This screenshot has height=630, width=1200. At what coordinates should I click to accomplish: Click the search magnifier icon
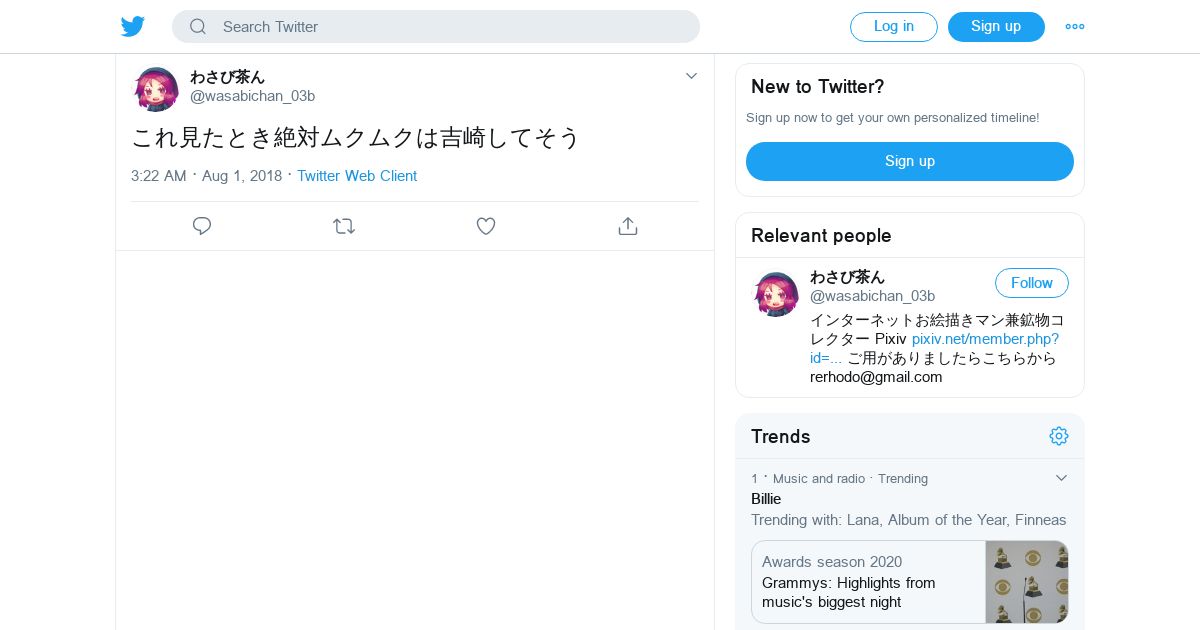coord(198,27)
